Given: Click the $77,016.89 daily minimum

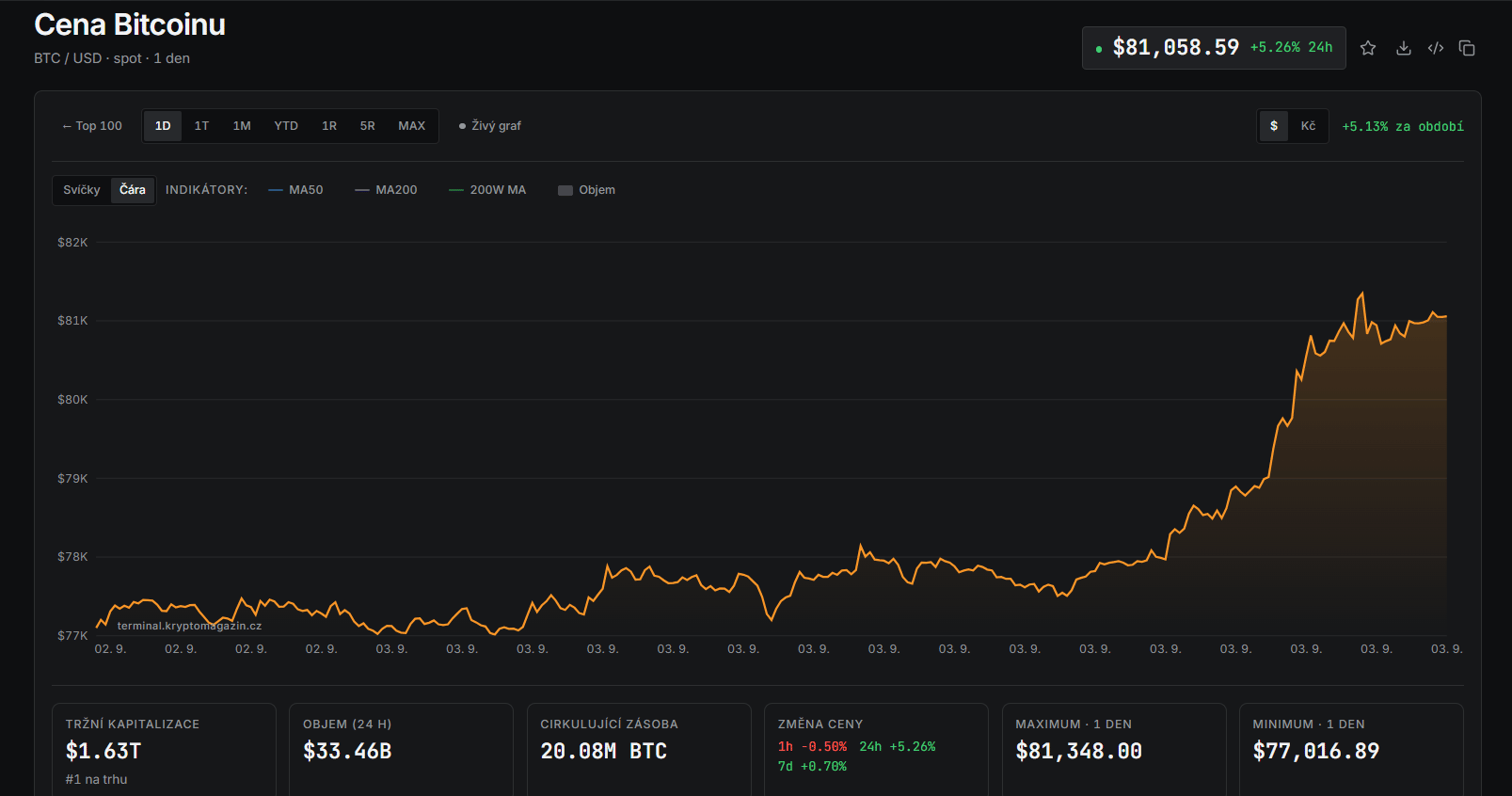Looking at the screenshot, I should (1316, 751).
